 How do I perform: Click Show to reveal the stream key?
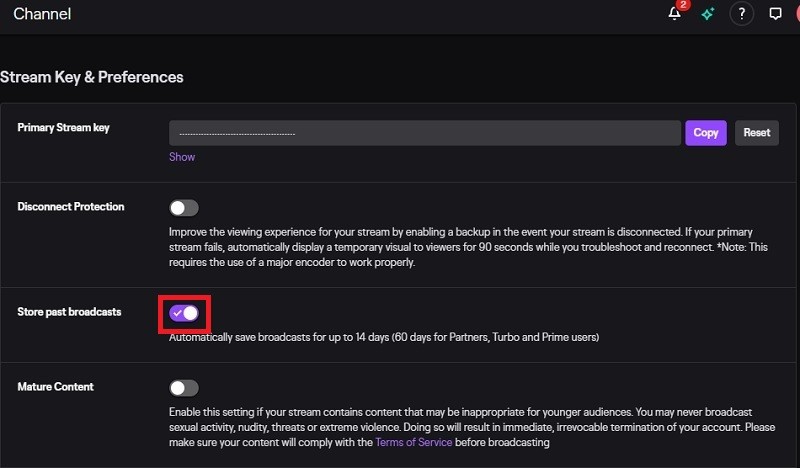[182, 157]
